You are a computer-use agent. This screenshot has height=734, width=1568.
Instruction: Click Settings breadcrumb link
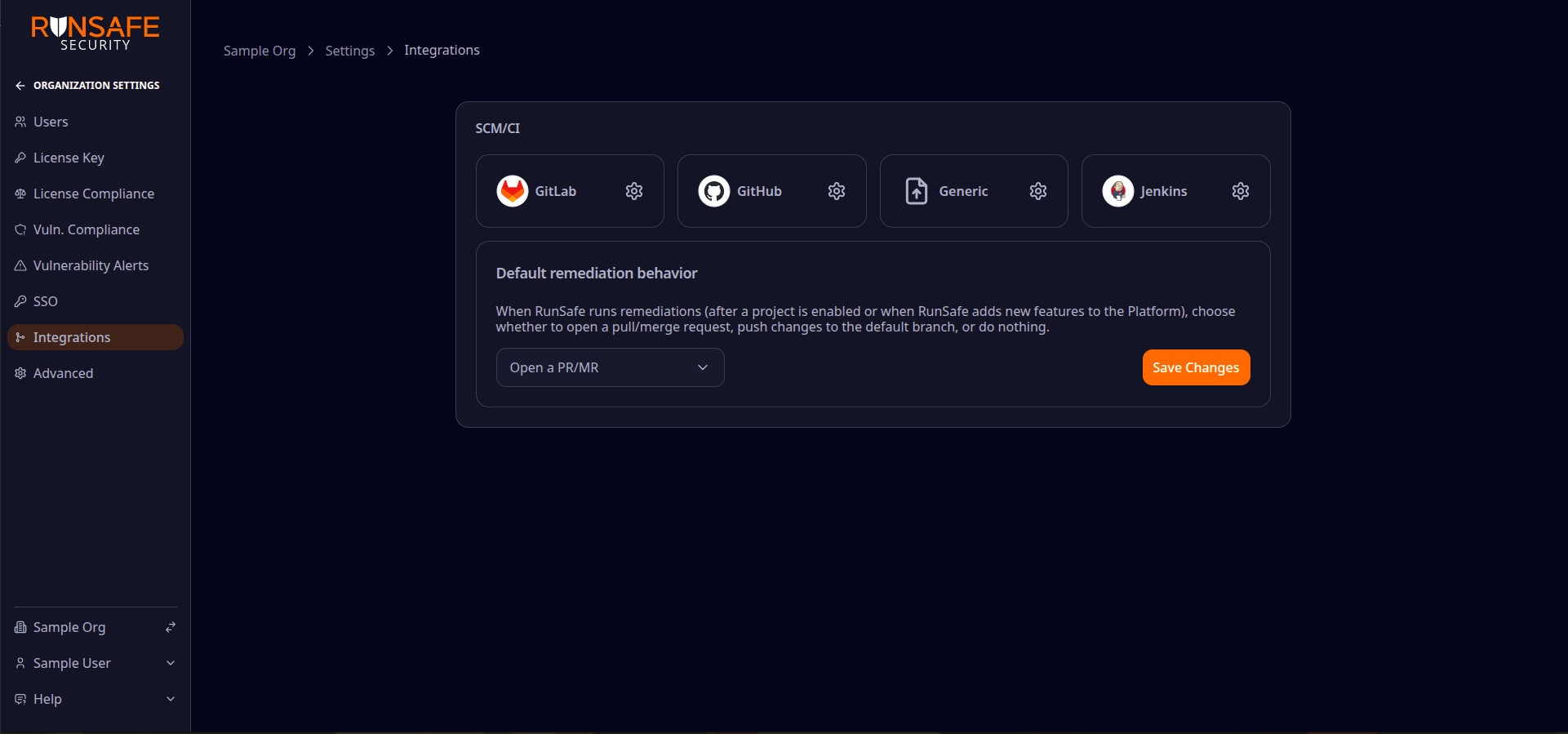pyautogui.click(x=350, y=51)
